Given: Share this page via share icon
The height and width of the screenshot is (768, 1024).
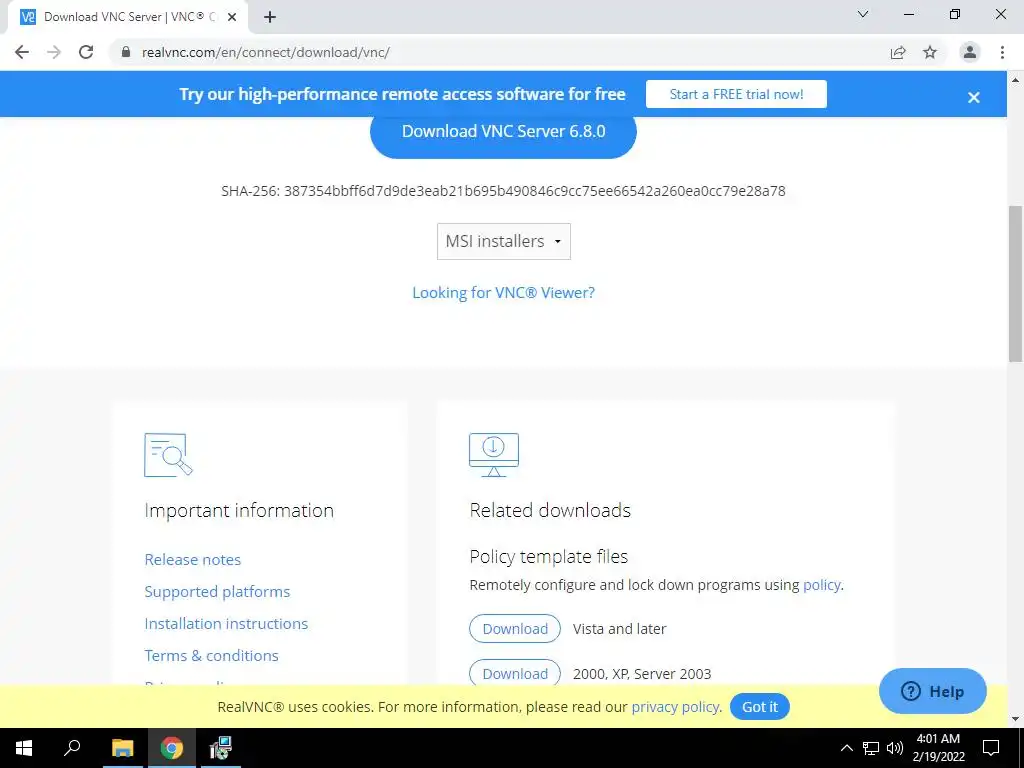Looking at the screenshot, I should tap(898, 52).
